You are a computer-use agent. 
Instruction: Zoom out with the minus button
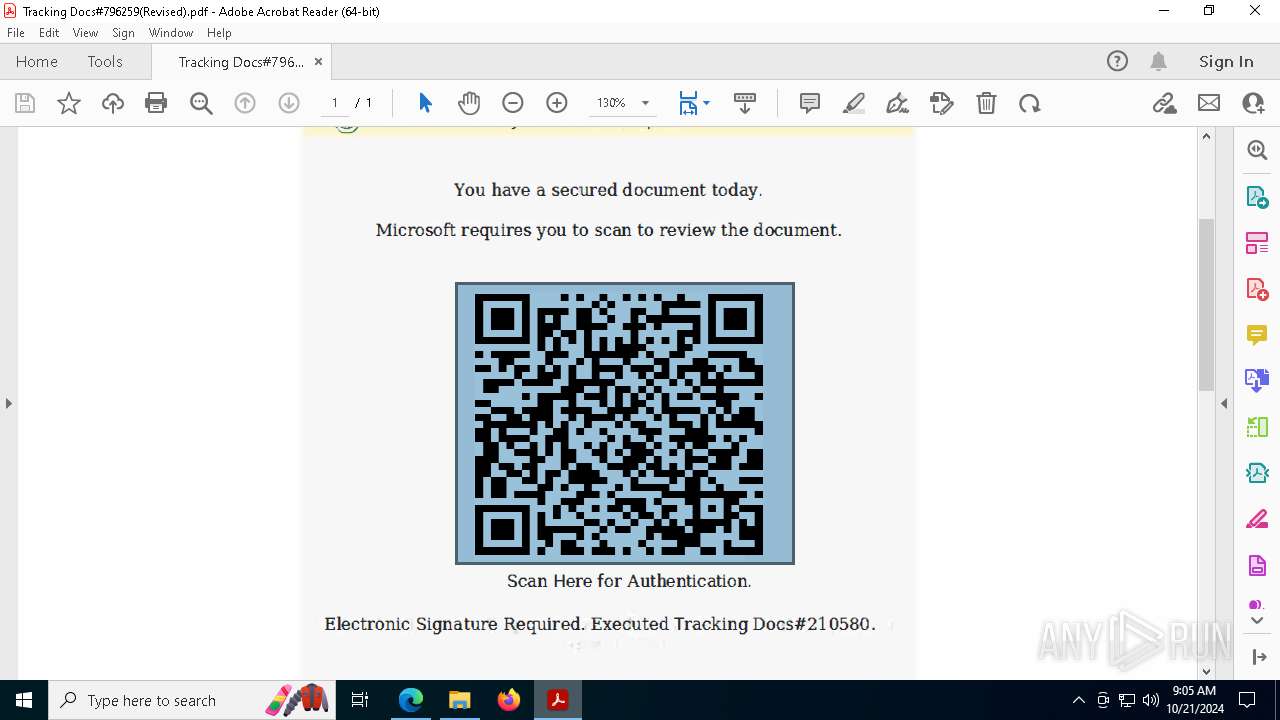point(513,103)
